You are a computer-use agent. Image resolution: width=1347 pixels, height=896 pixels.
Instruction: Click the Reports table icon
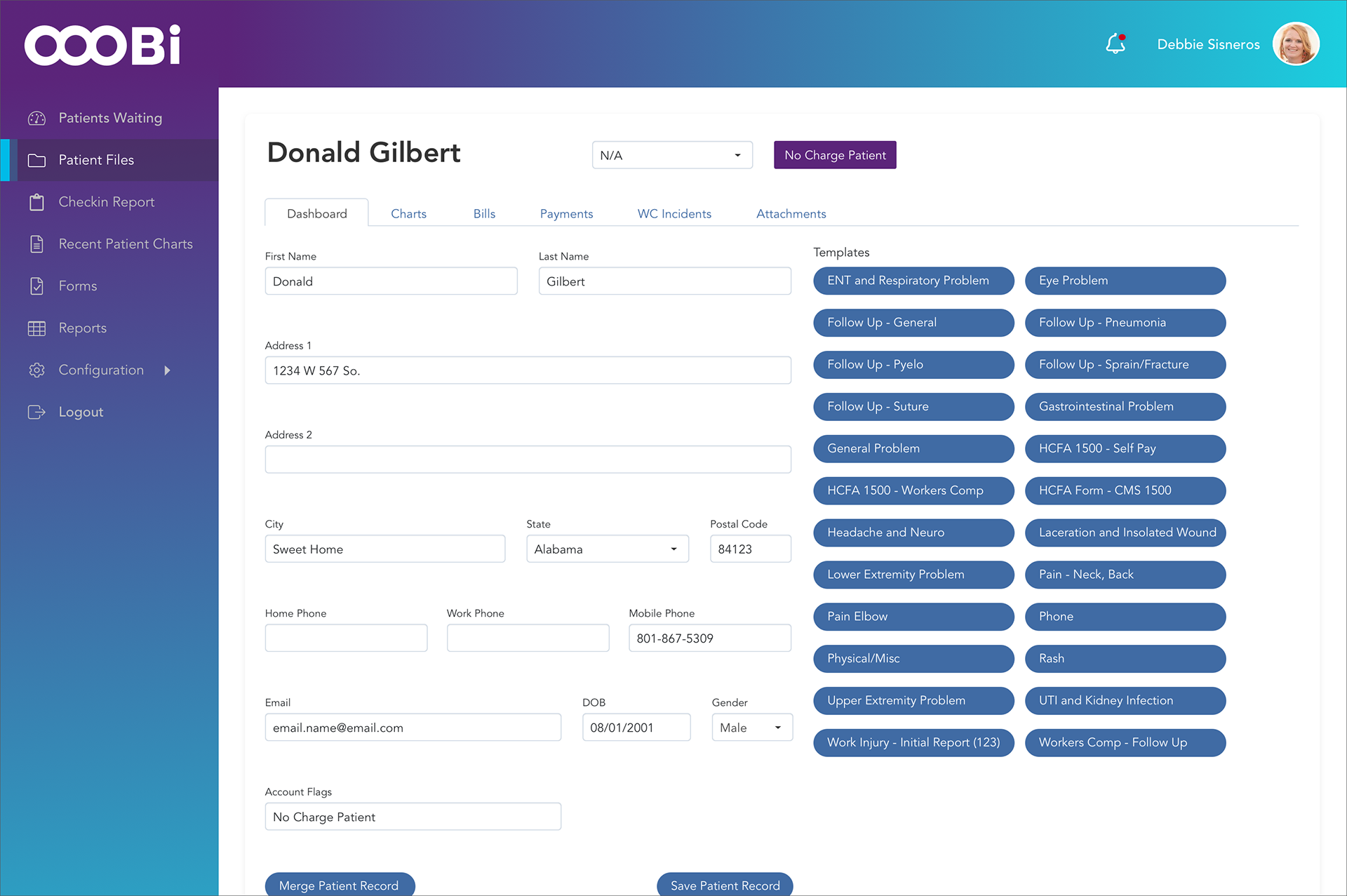(x=36, y=328)
